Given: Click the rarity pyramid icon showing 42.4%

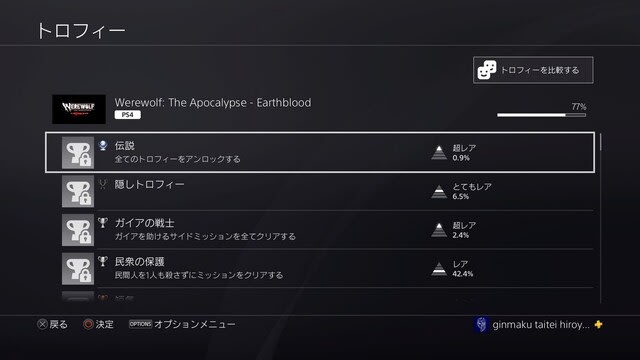Looking at the screenshot, I should point(439,269).
